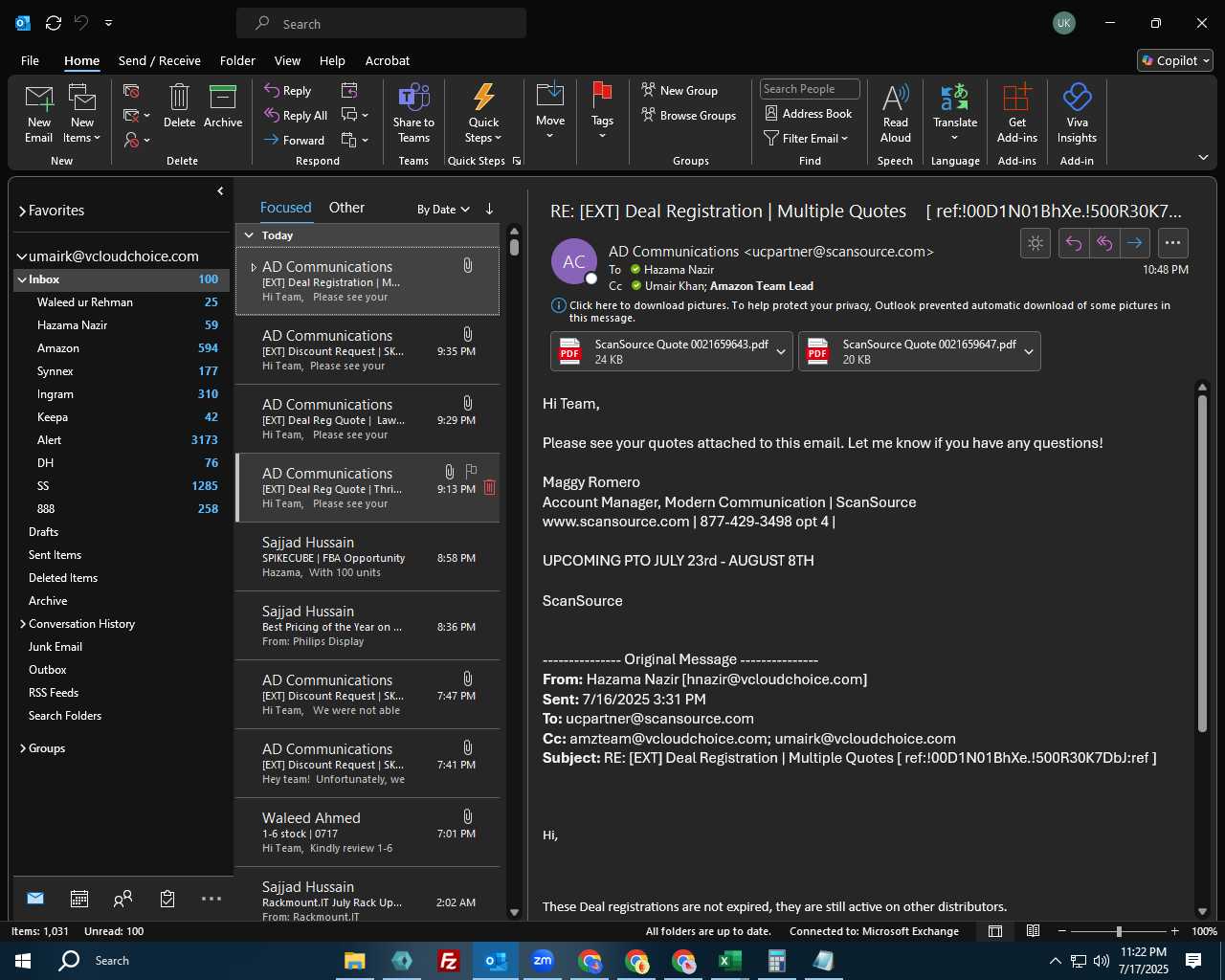This screenshot has height=980, width=1225.
Task: Expand the Favorites section
Action: (22, 211)
